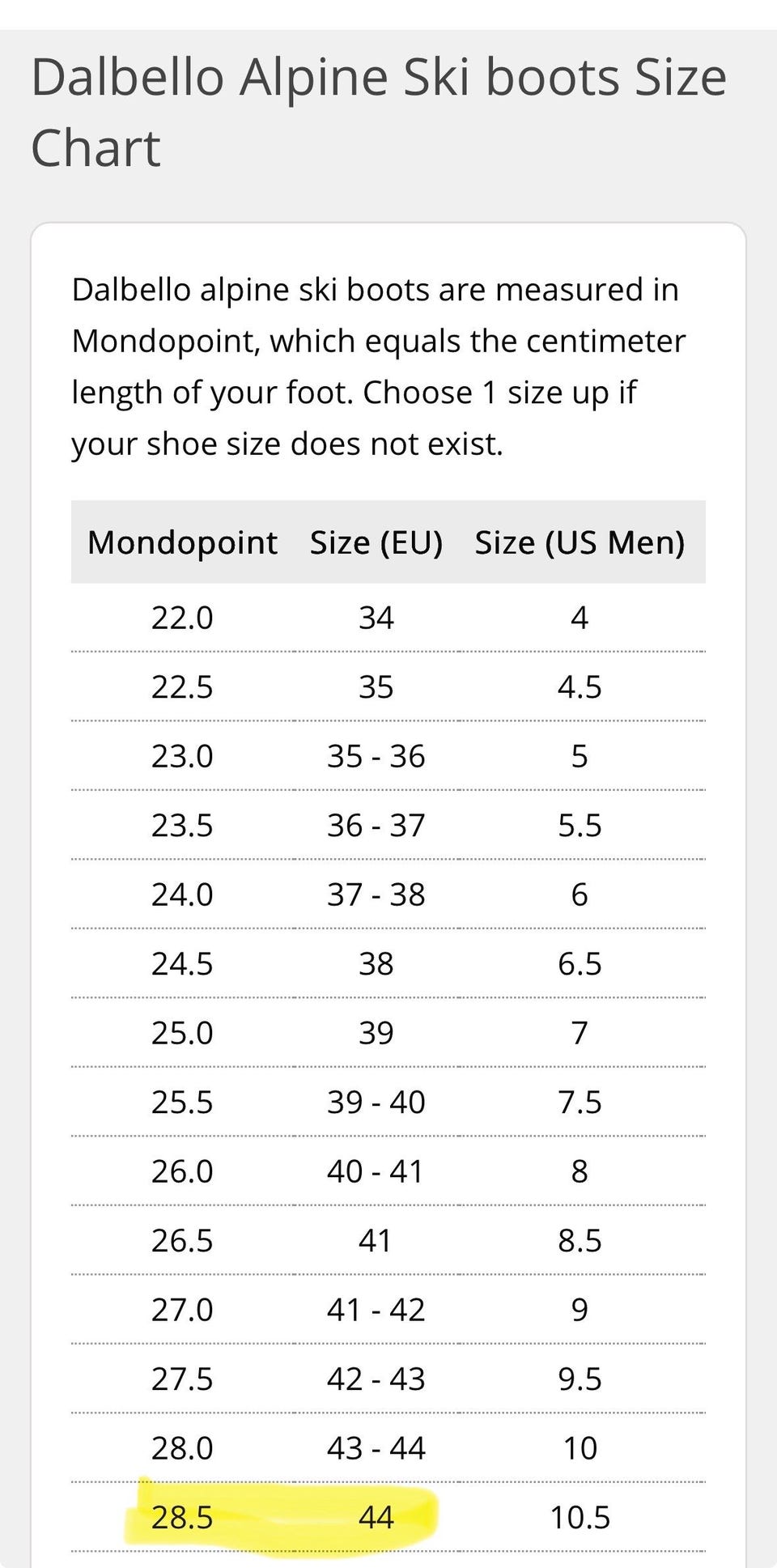Click the US Men size 10.5 cell

click(x=580, y=1517)
